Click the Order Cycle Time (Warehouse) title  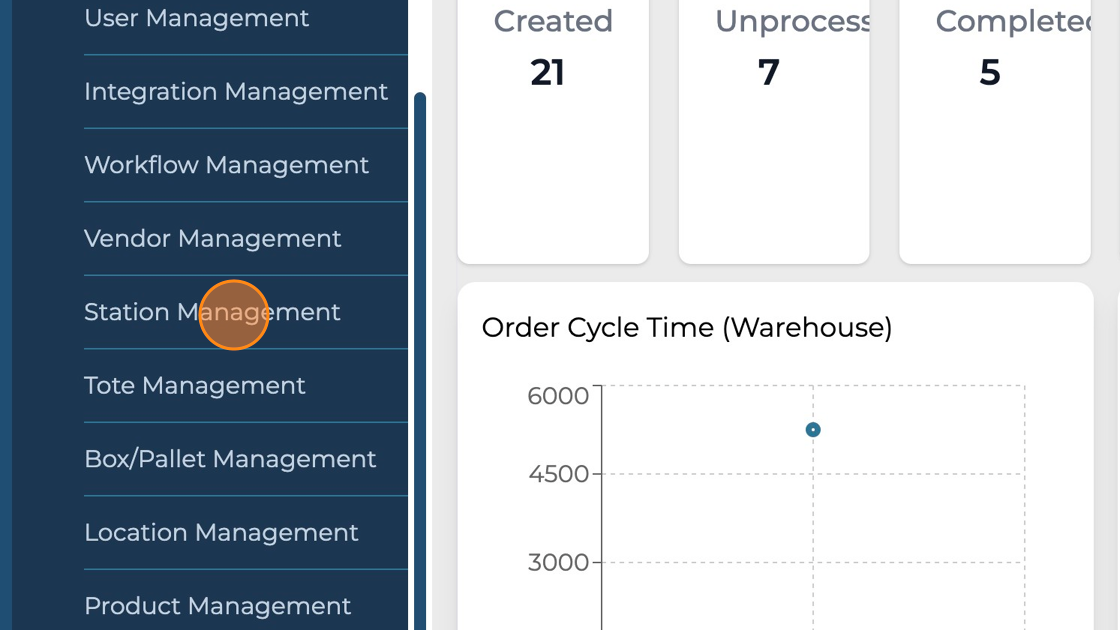[686, 327]
